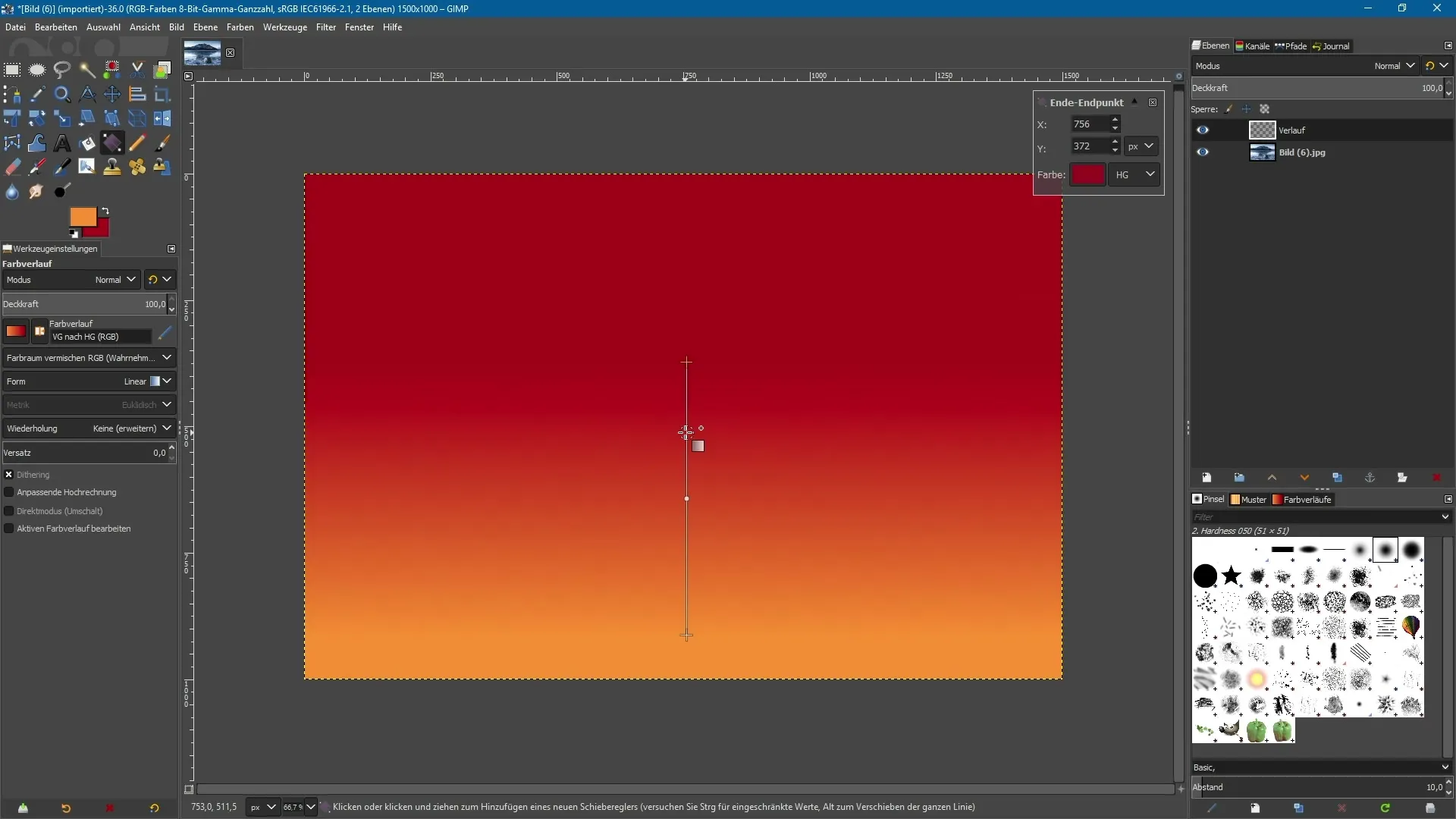1456x819 pixels.
Task: Select the Clone stamp tool
Action: [112, 168]
